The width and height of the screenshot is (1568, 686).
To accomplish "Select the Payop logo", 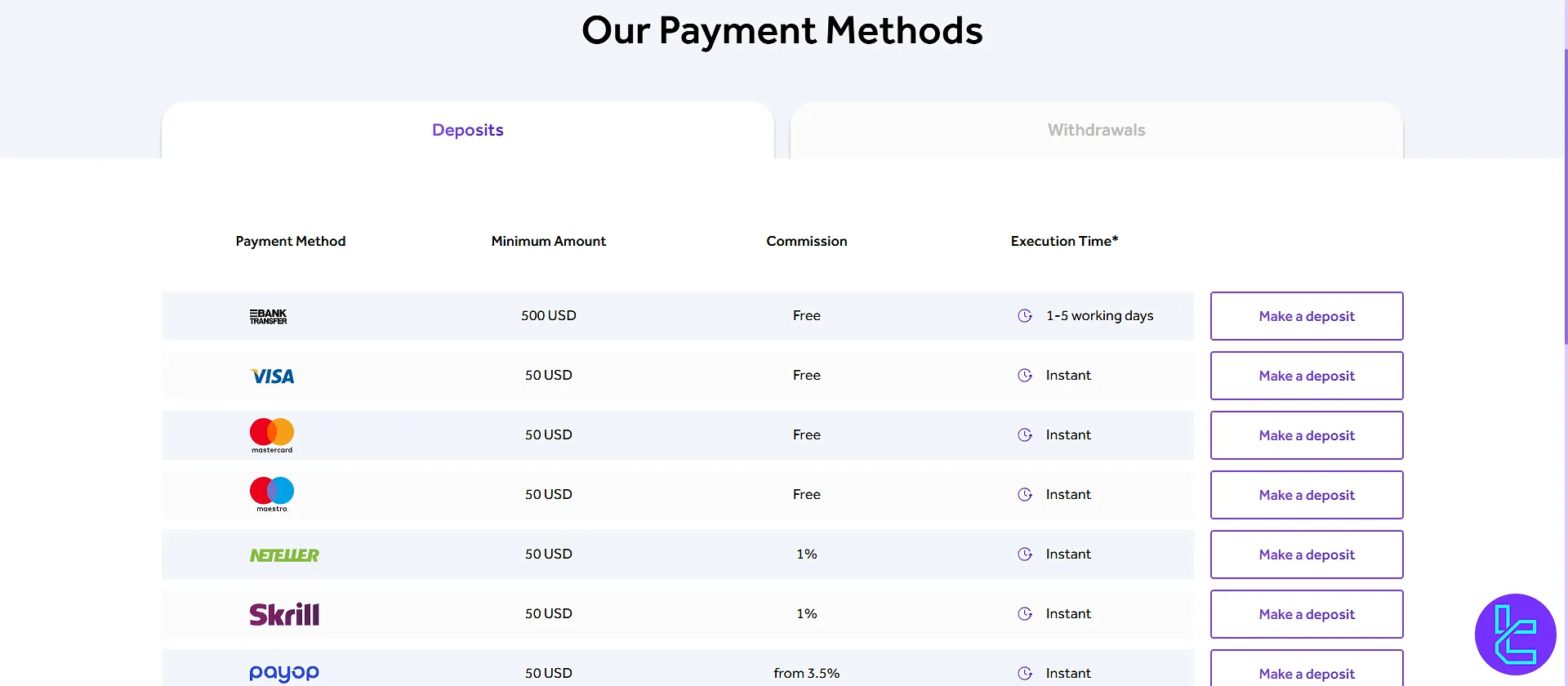I will [283, 672].
